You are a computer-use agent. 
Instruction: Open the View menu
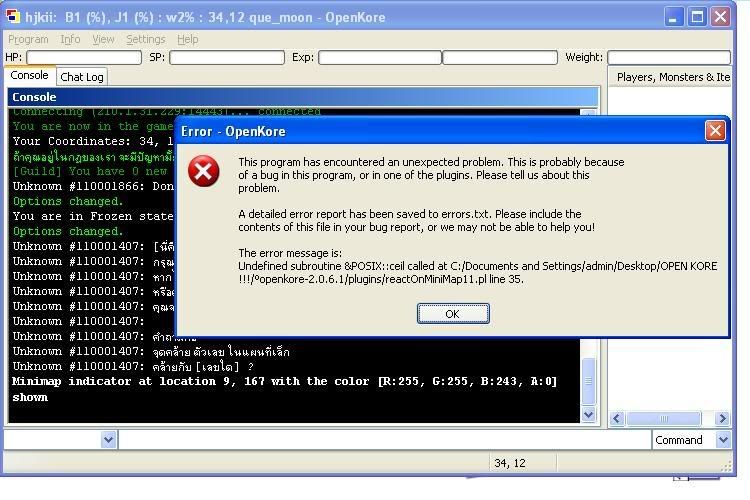103,39
